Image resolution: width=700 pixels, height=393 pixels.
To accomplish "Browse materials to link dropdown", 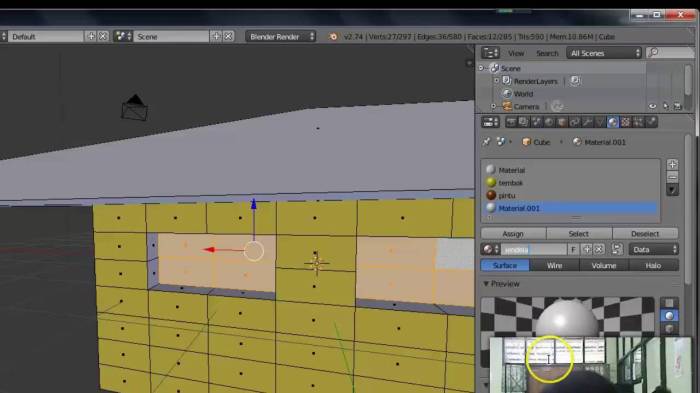I will 491,249.
